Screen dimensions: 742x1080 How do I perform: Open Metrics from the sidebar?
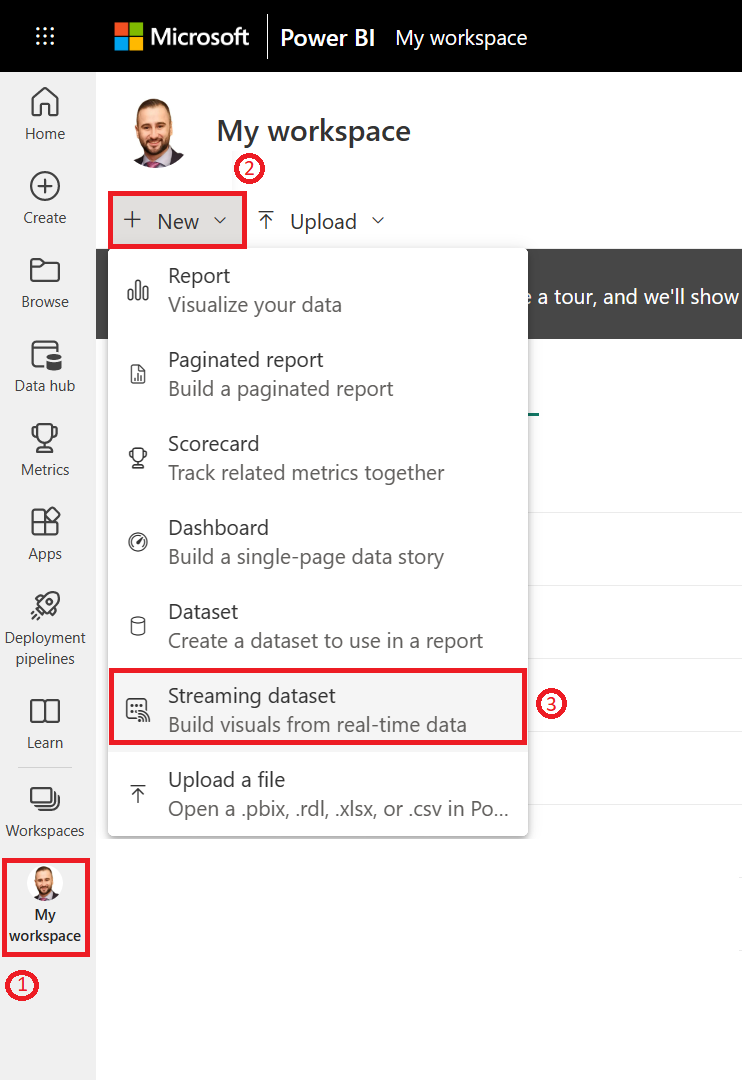tap(45, 450)
